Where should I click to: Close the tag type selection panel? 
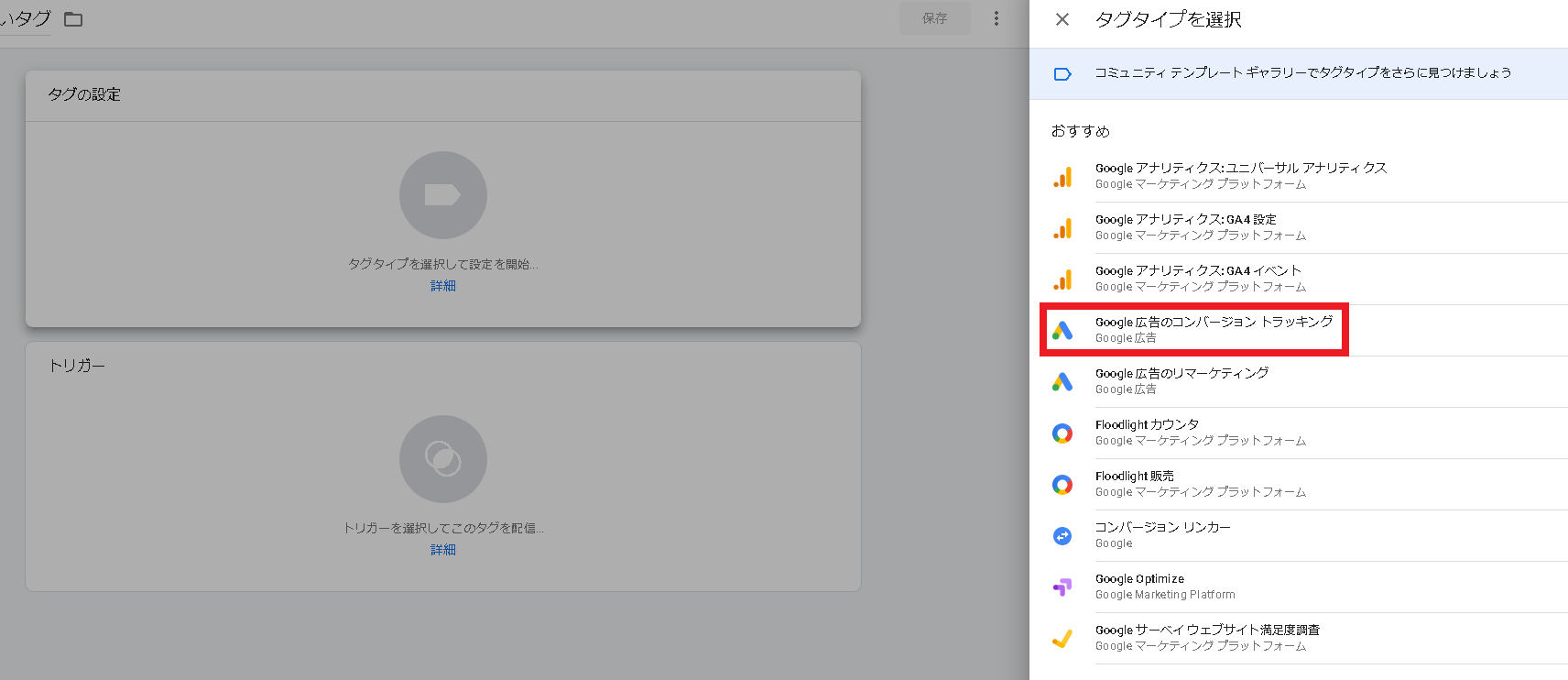click(1062, 19)
